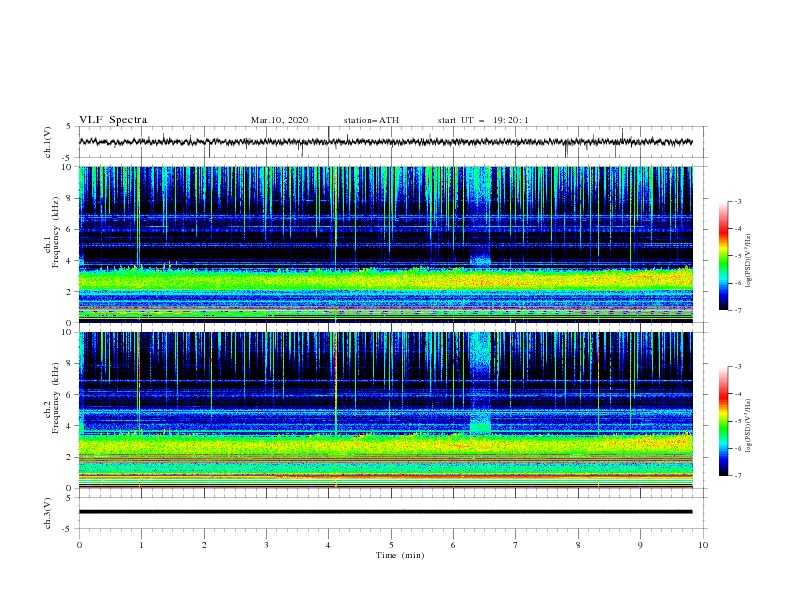Viewport: 792px width, 612px height.
Task: Click time axis tick label "9"
Action: 640,545
